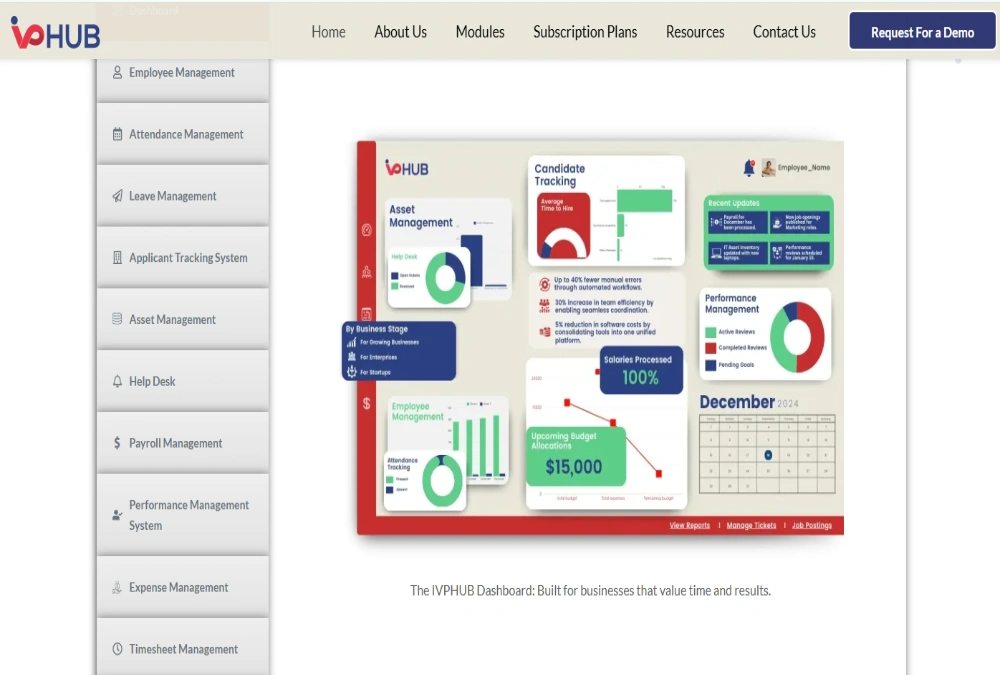Click the Salaries Processed 100% card
Screen dimensions: 1000x675
click(x=641, y=370)
